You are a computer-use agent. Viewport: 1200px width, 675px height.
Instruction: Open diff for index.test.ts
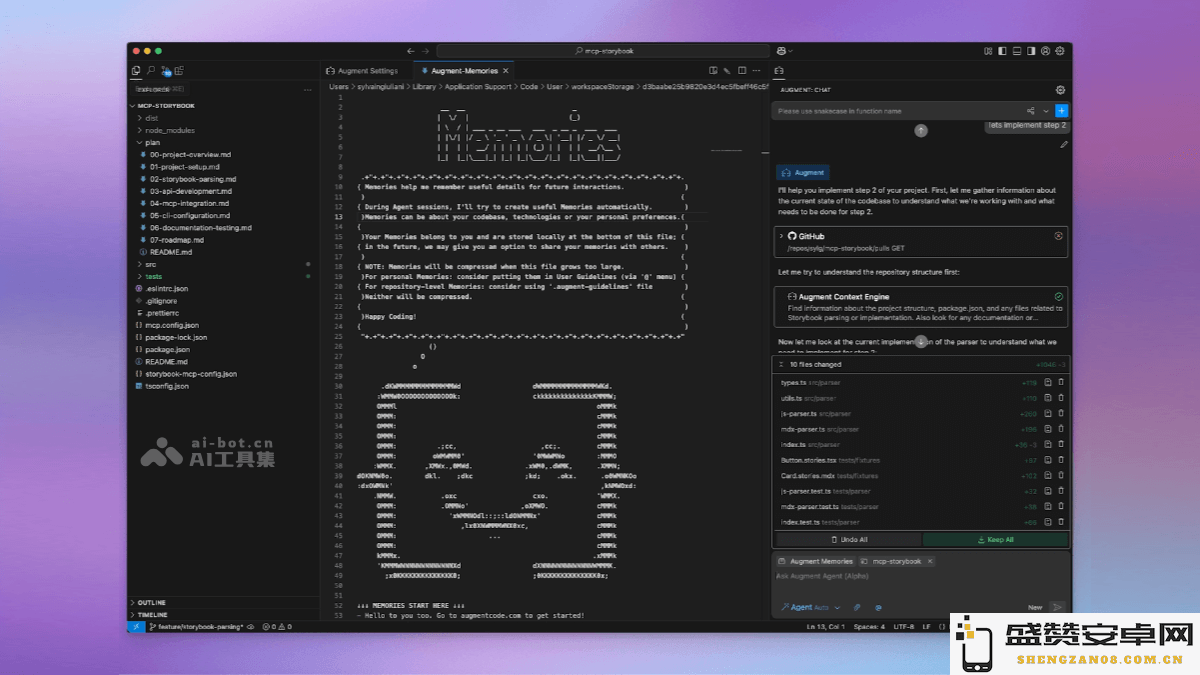[1047, 522]
